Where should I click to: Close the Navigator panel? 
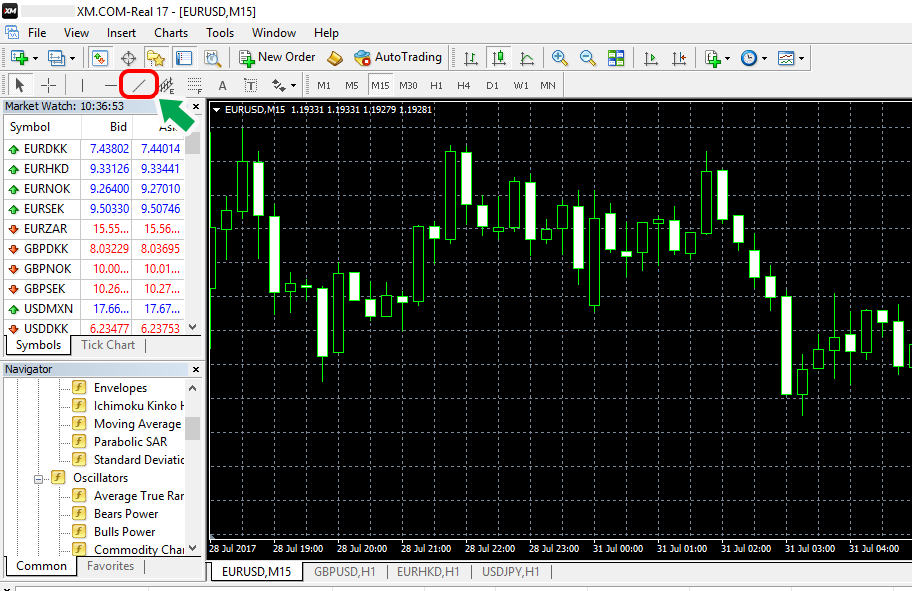pos(196,369)
